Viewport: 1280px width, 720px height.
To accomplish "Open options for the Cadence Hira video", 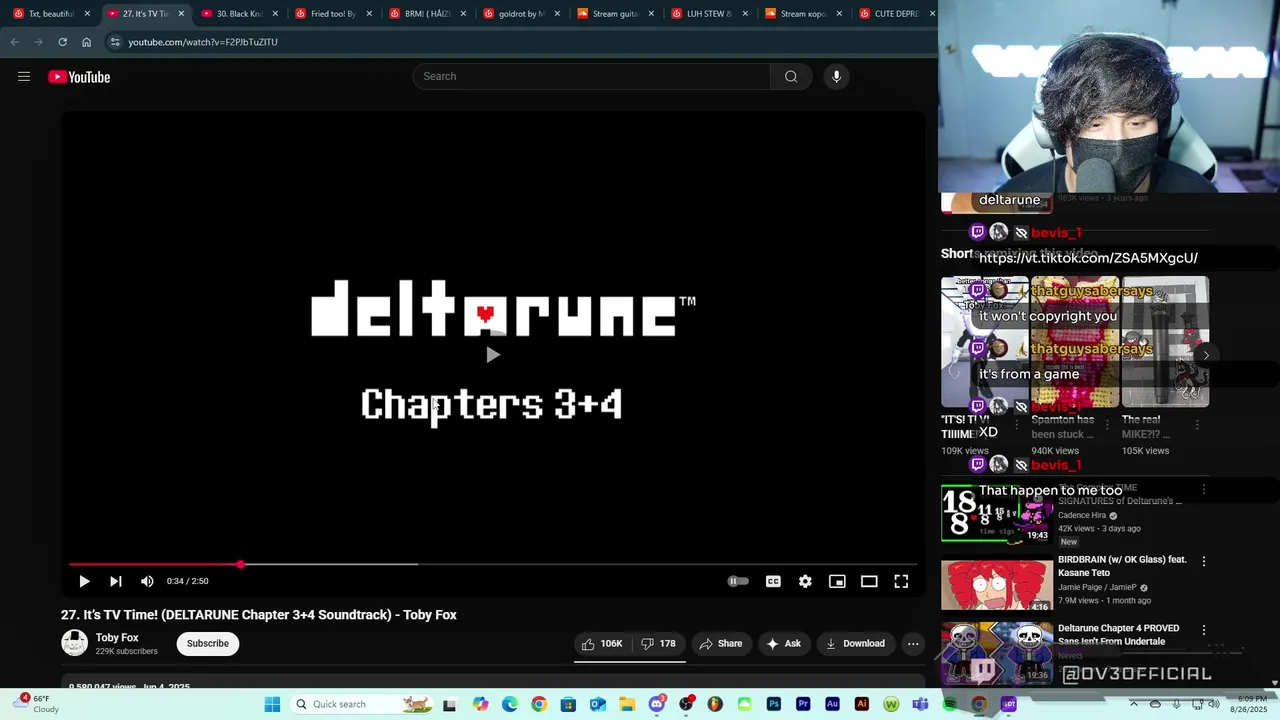I will point(1204,490).
